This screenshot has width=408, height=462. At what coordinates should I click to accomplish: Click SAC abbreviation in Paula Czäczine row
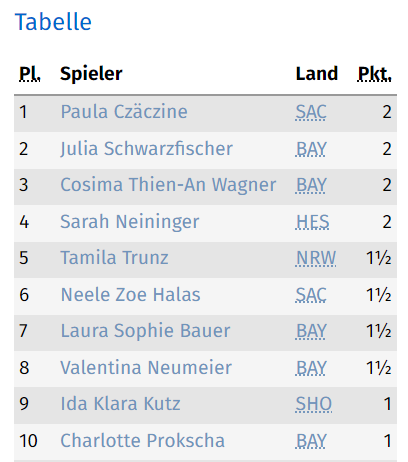(x=311, y=112)
